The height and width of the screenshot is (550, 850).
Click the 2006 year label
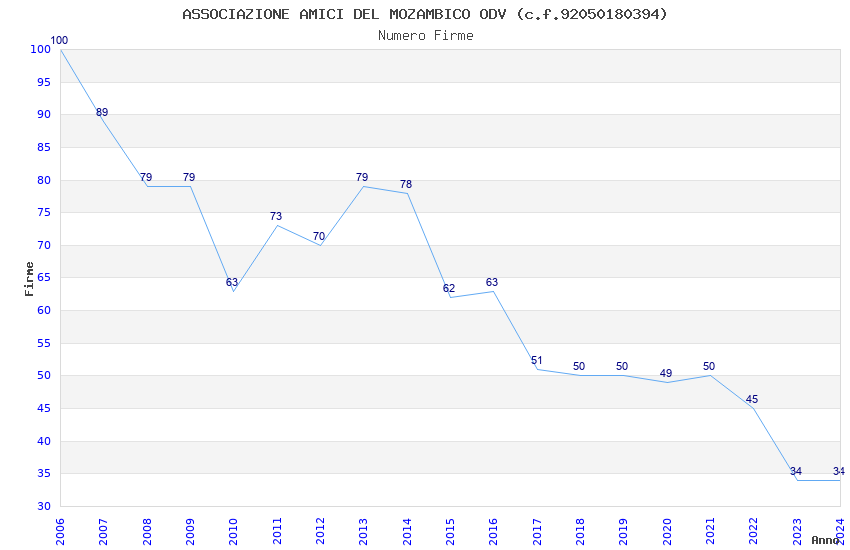(60, 532)
